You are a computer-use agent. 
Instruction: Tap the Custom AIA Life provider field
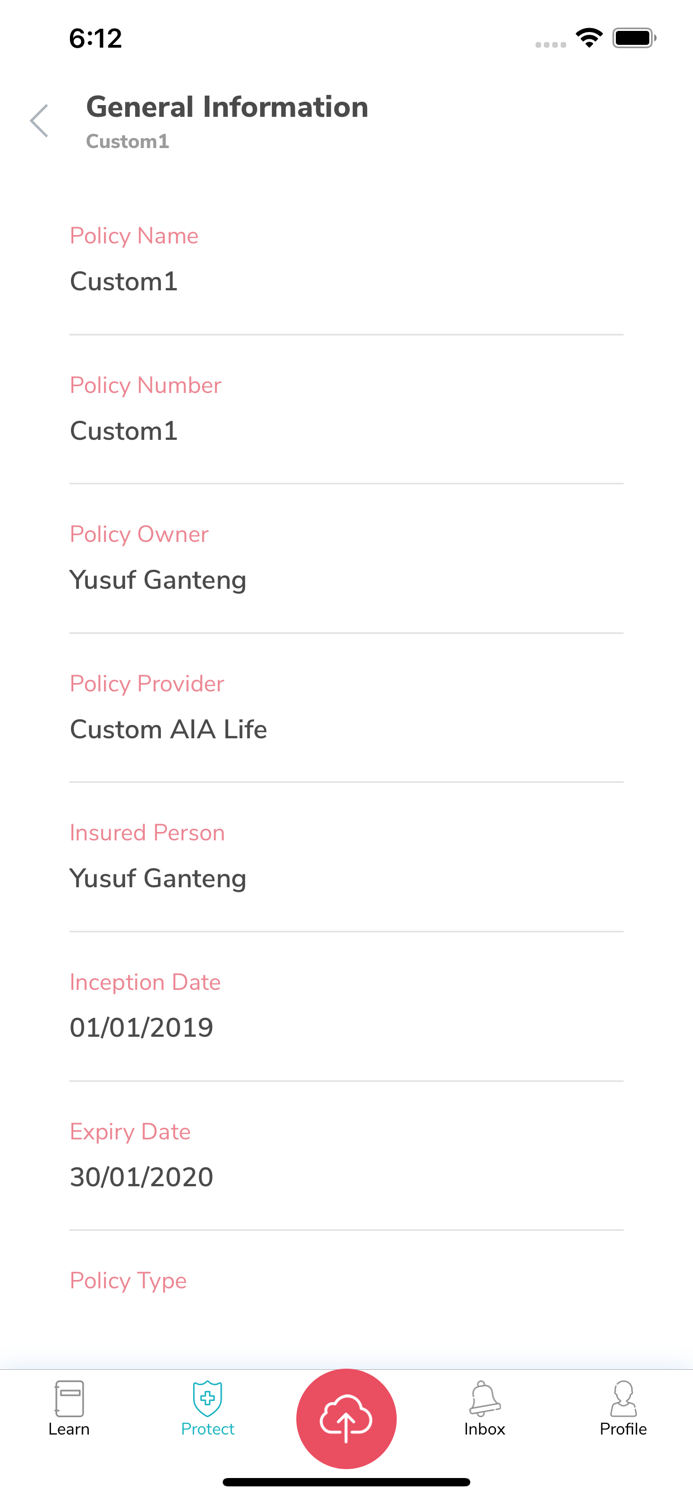(x=168, y=729)
